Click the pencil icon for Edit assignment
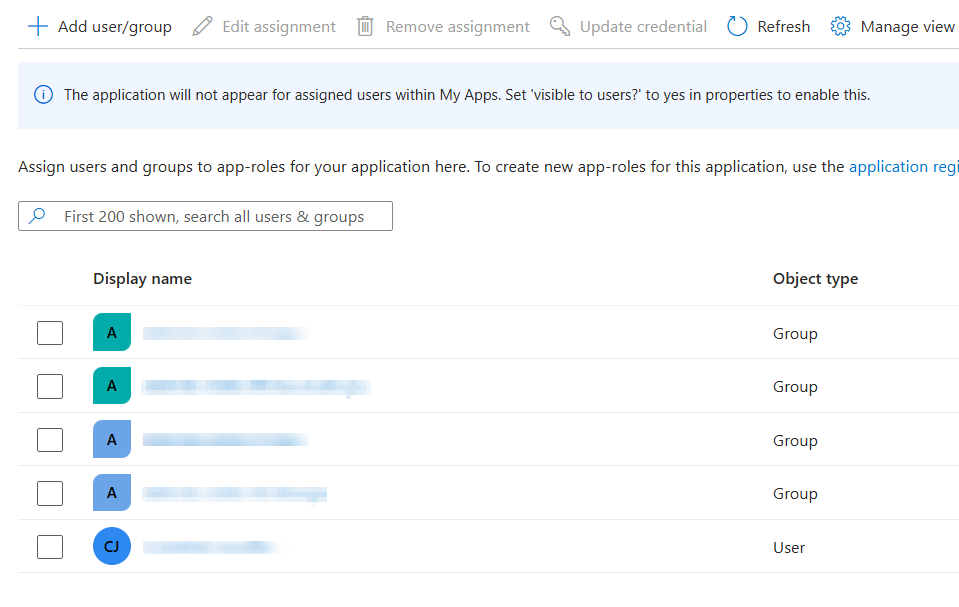959x607 pixels. pyautogui.click(x=202, y=26)
